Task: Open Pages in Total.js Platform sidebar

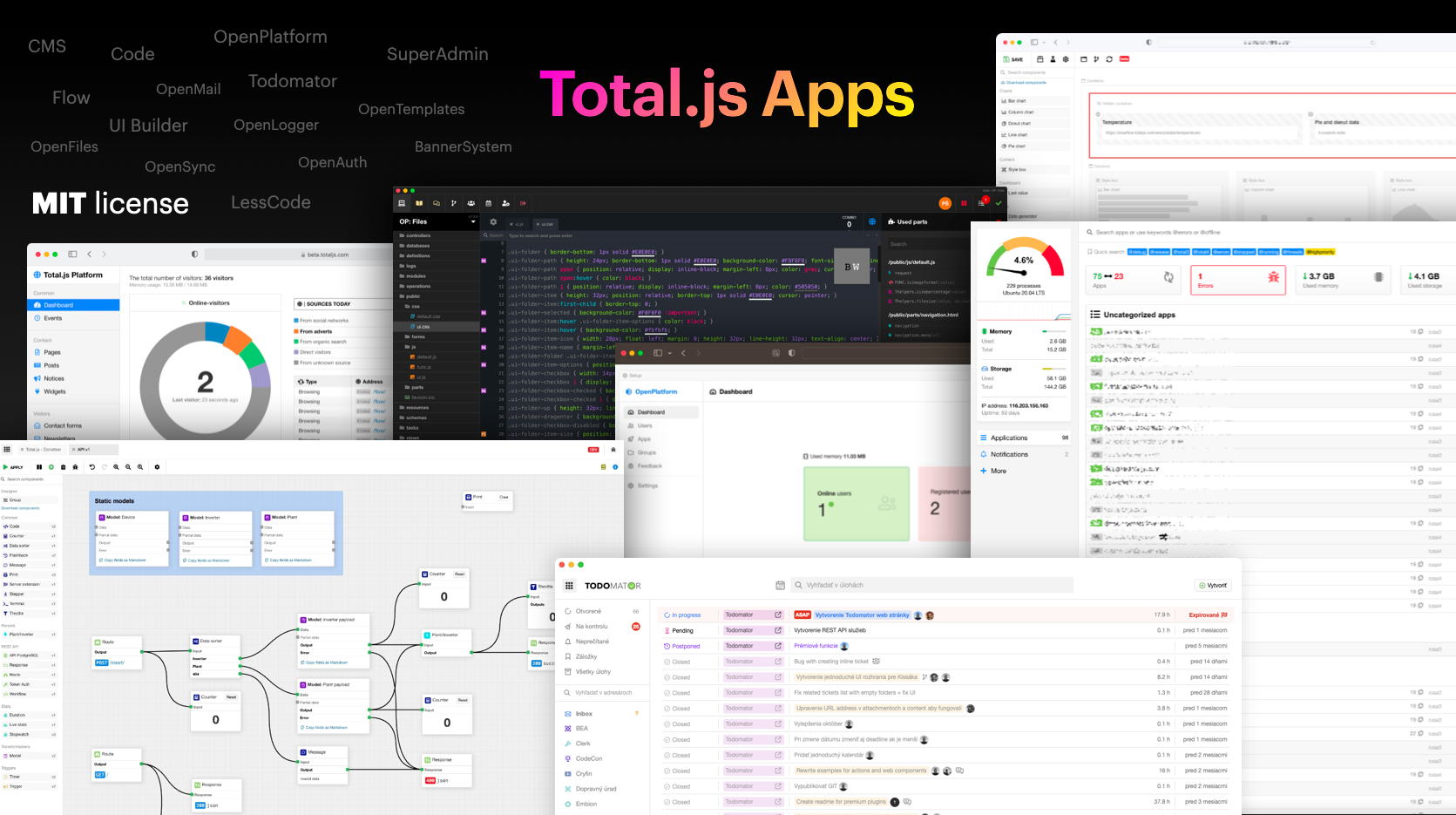Action: tap(52, 352)
